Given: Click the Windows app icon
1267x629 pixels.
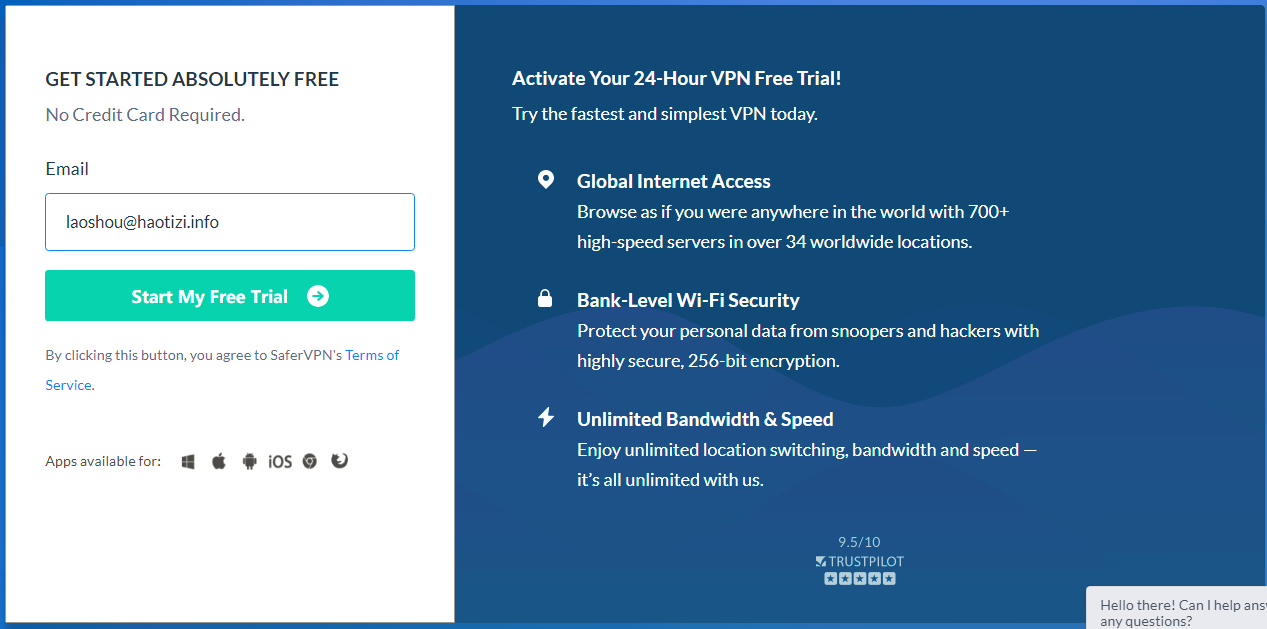Looking at the screenshot, I should [188, 461].
